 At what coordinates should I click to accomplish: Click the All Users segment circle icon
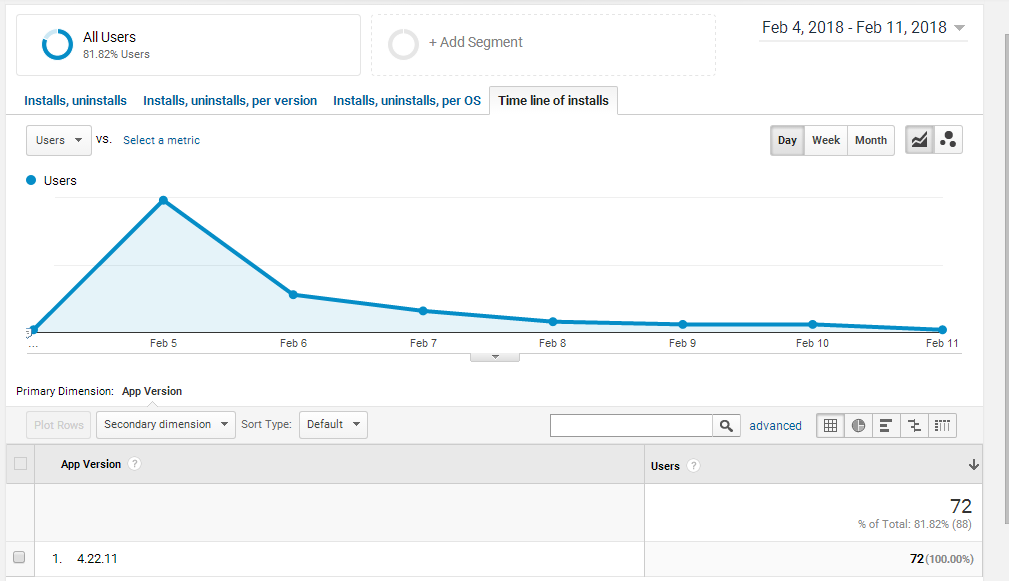coord(57,44)
